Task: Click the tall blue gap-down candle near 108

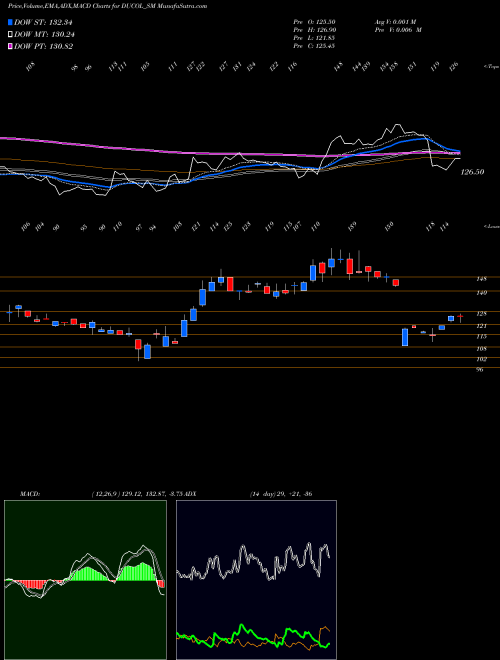Action: 405,337
